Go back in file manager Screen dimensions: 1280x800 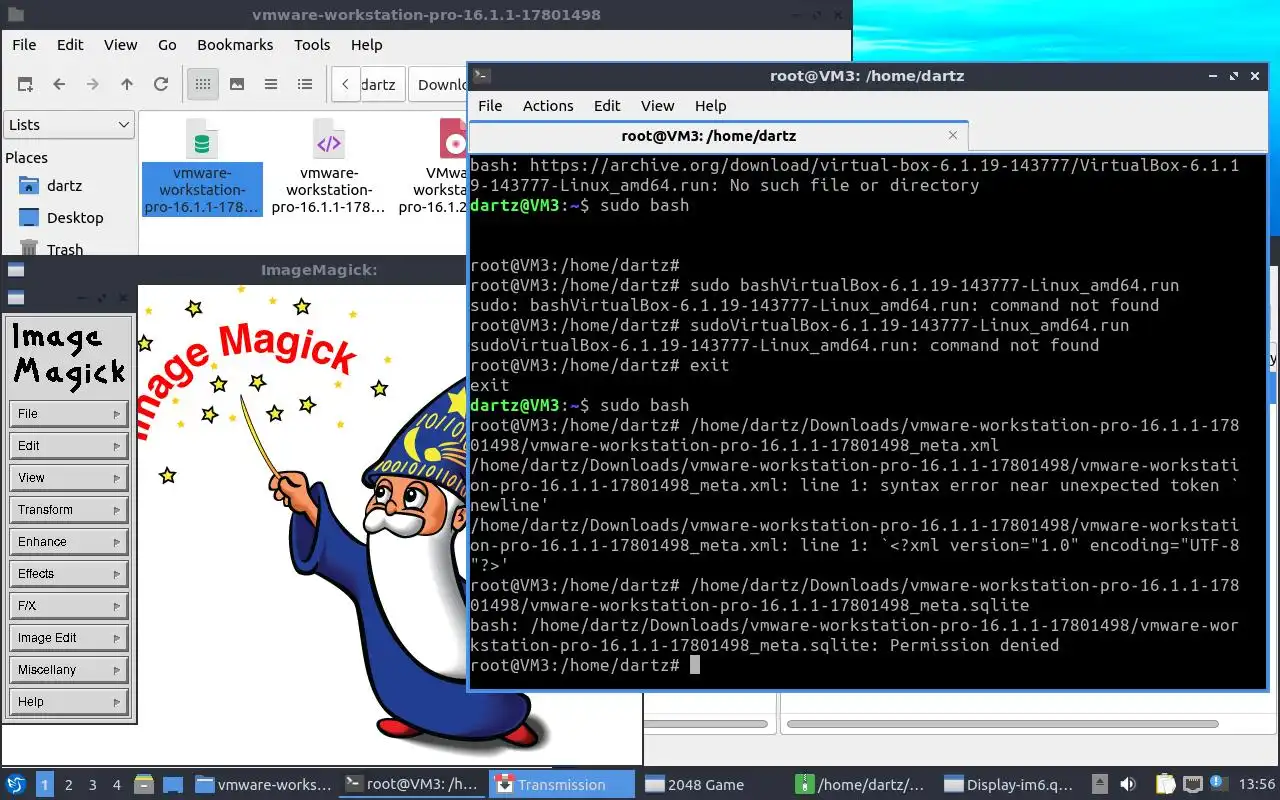point(59,85)
